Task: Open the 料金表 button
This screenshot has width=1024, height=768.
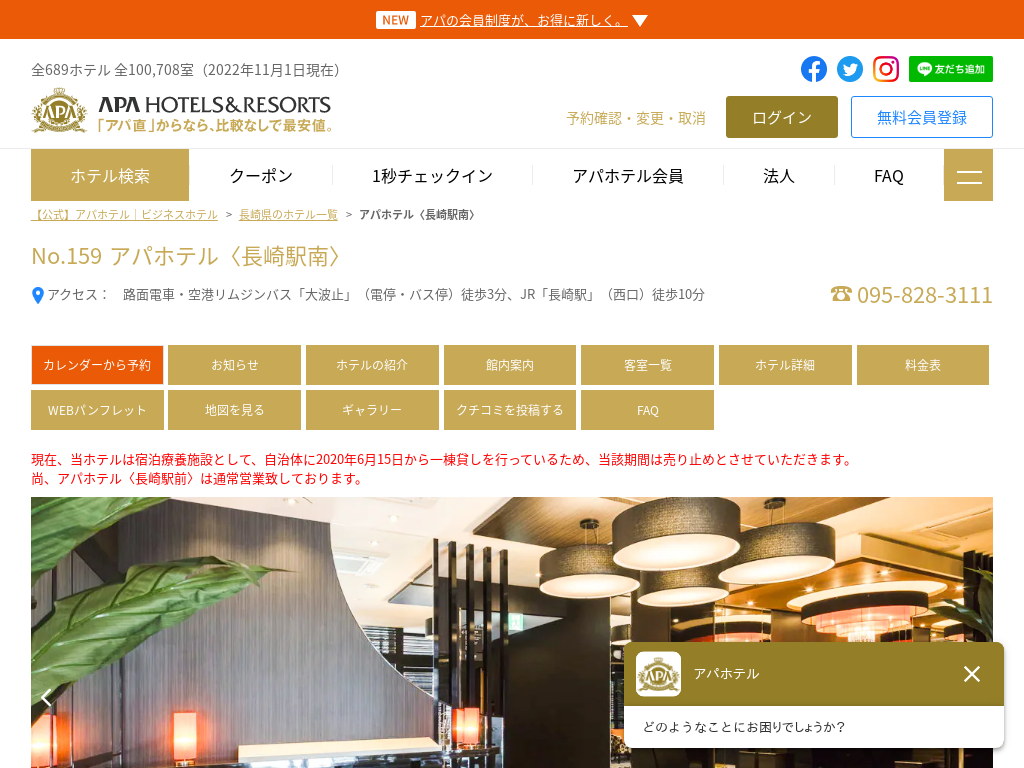Action: pyautogui.click(x=923, y=365)
